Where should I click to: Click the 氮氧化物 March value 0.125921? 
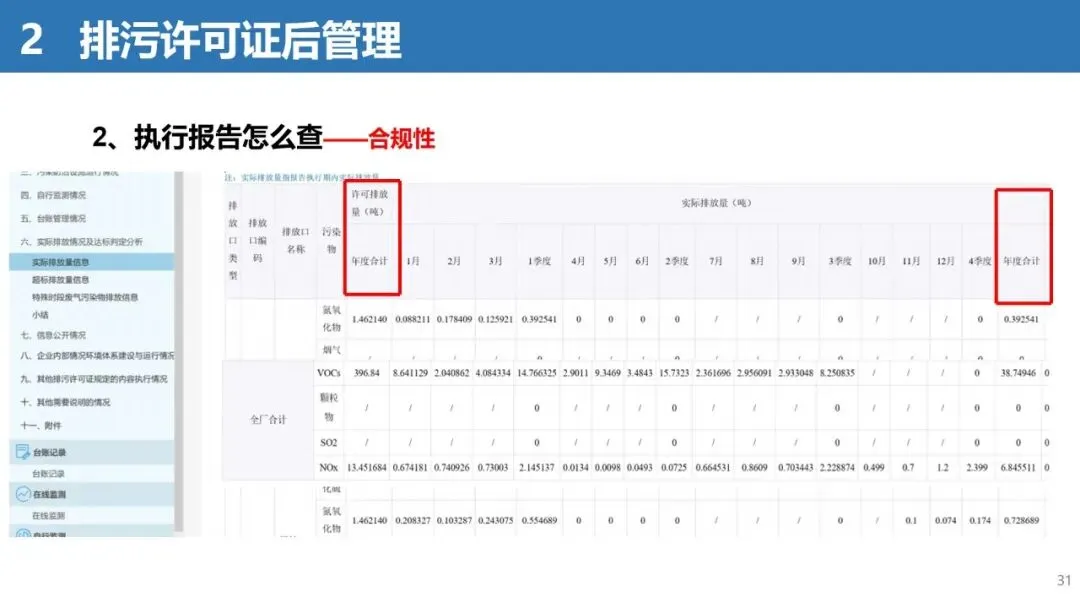click(x=495, y=319)
